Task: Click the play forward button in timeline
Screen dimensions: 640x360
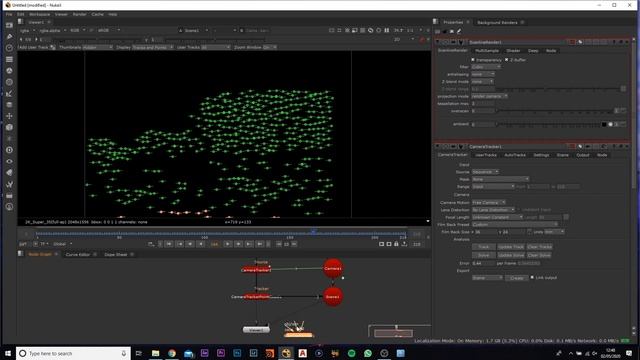Action: (227, 244)
